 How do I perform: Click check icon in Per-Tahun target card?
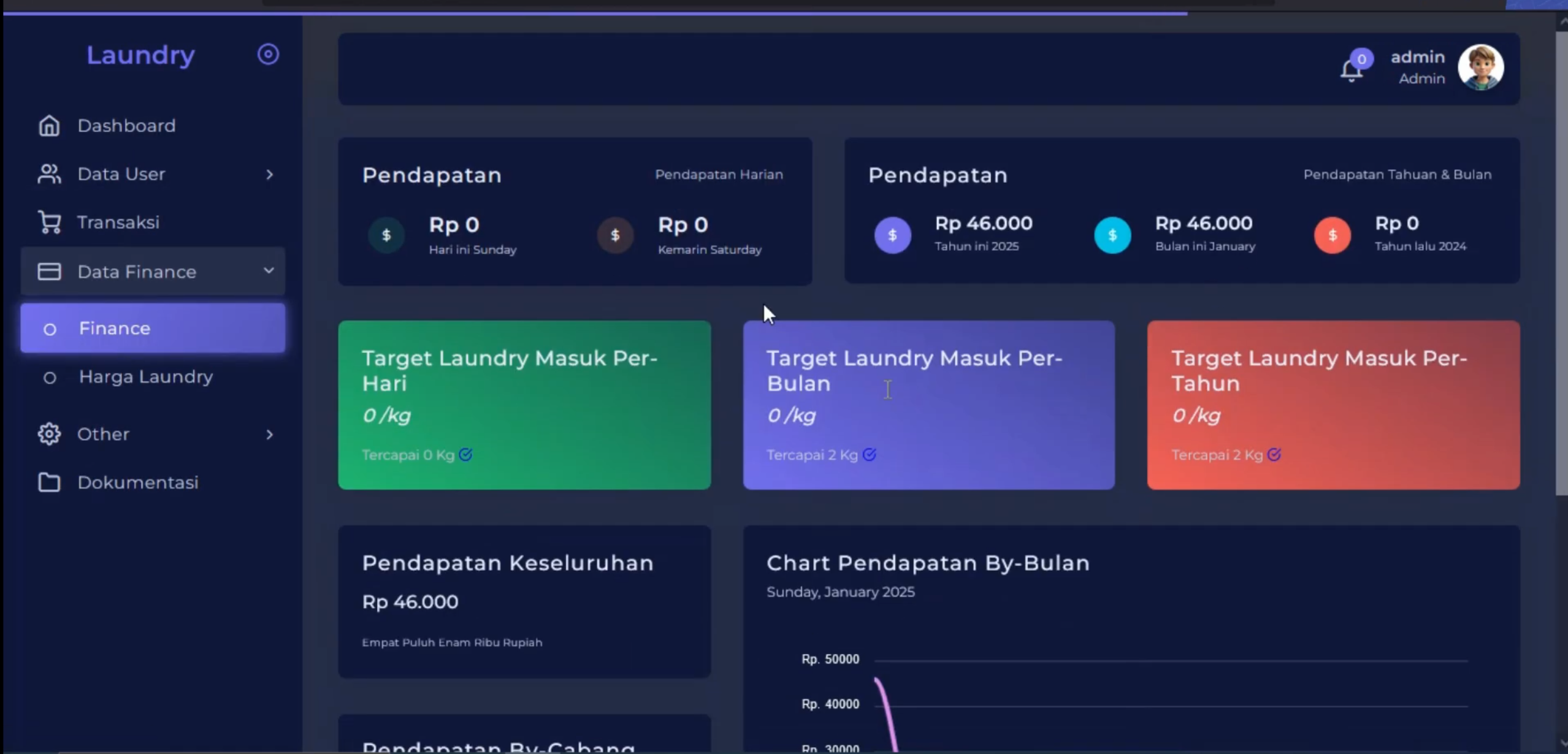click(1274, 455)
